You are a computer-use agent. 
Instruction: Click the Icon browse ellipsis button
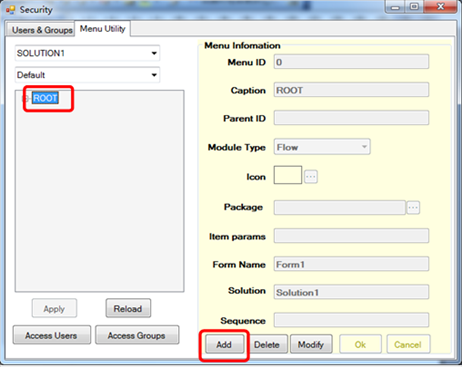click(311, 176)
